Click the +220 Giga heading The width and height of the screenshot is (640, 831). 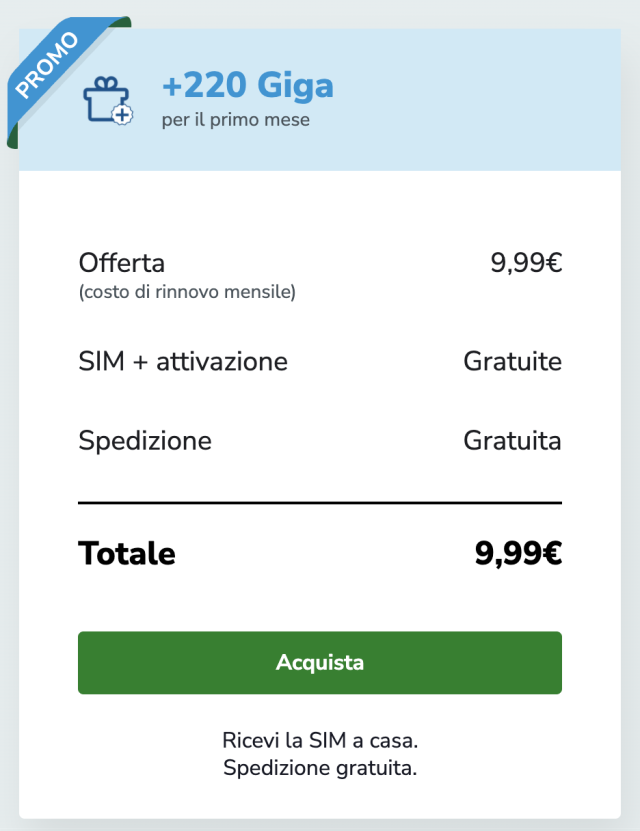pyautogui.click(x=247, y=86)
